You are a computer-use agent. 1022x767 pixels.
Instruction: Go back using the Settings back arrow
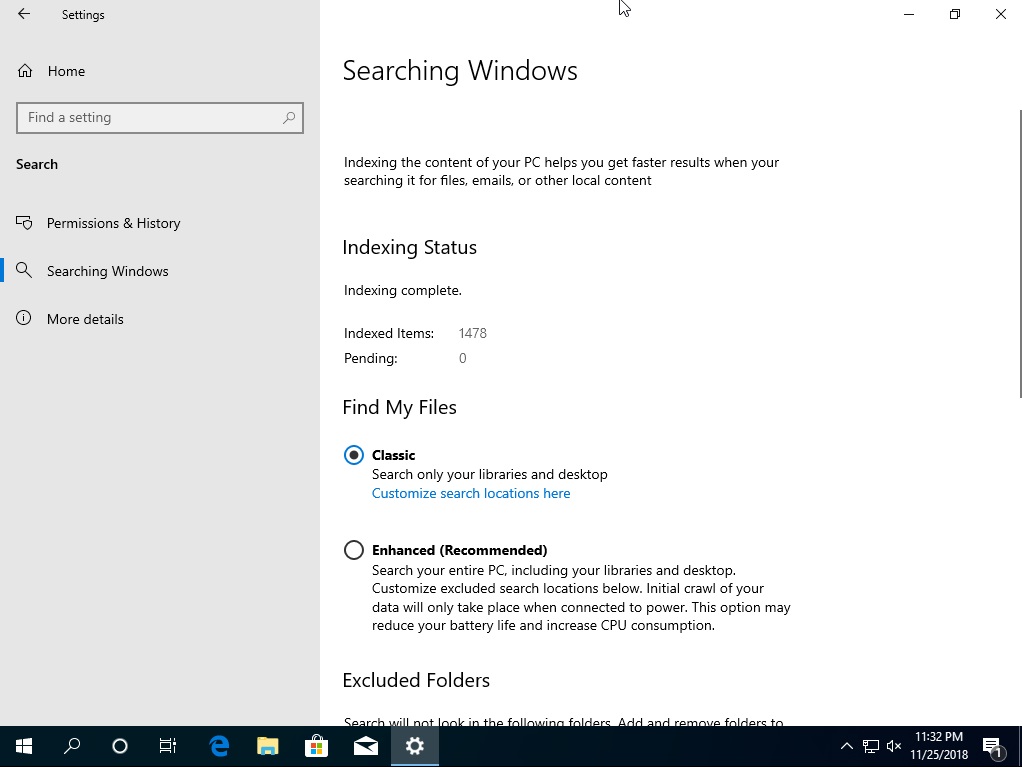(24, 14)
